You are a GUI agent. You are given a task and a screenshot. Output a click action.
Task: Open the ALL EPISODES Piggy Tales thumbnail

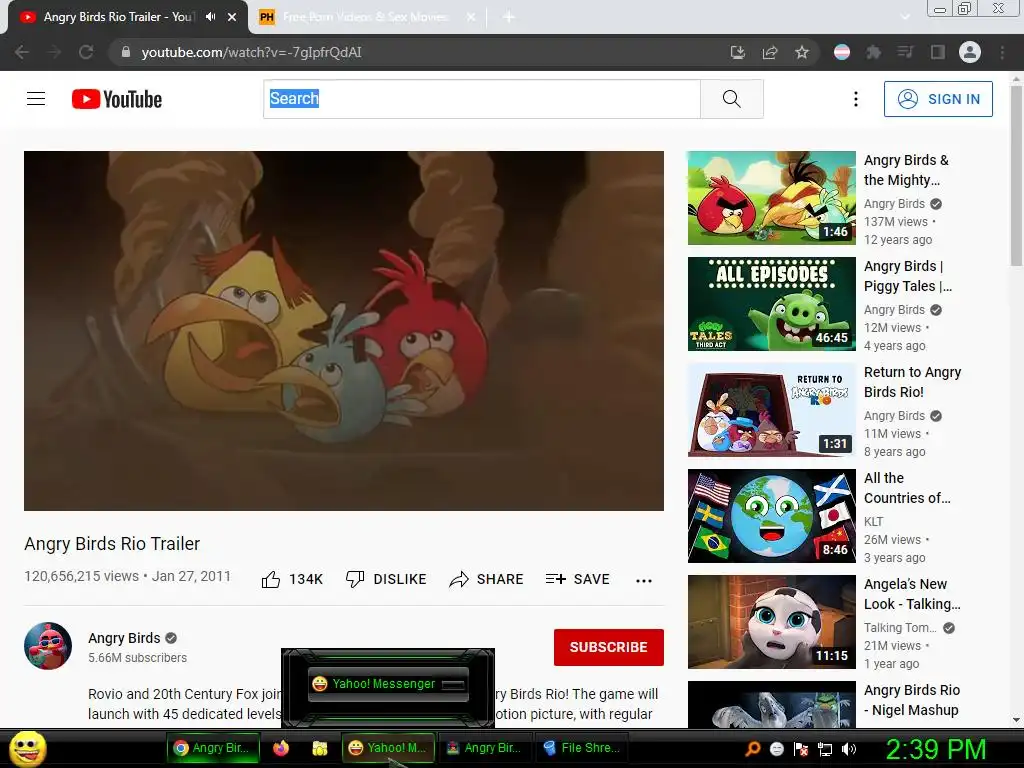click(771, 304)
